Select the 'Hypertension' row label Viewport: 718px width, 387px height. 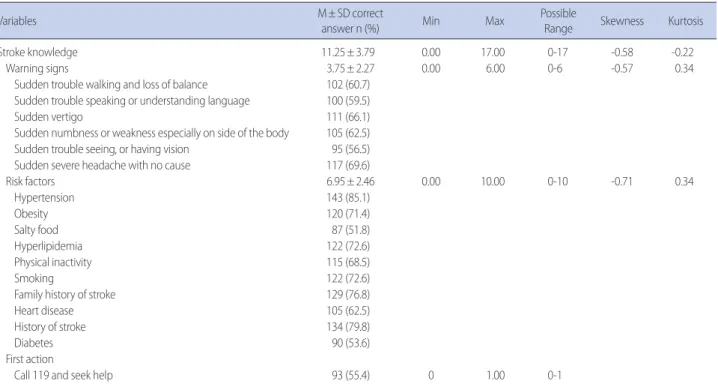[44, 198]
